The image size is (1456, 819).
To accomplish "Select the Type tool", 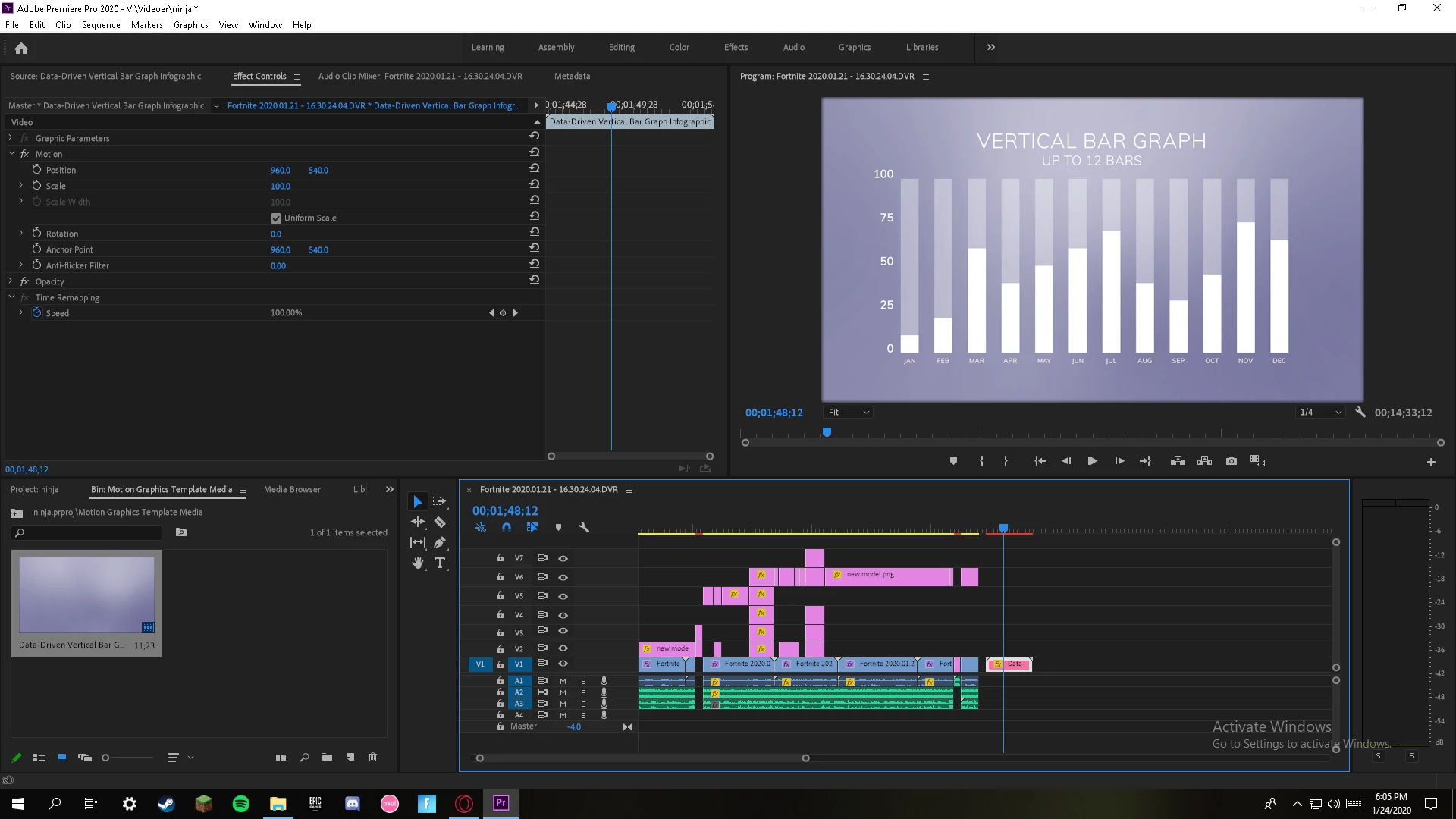I will tap(440, 563).
